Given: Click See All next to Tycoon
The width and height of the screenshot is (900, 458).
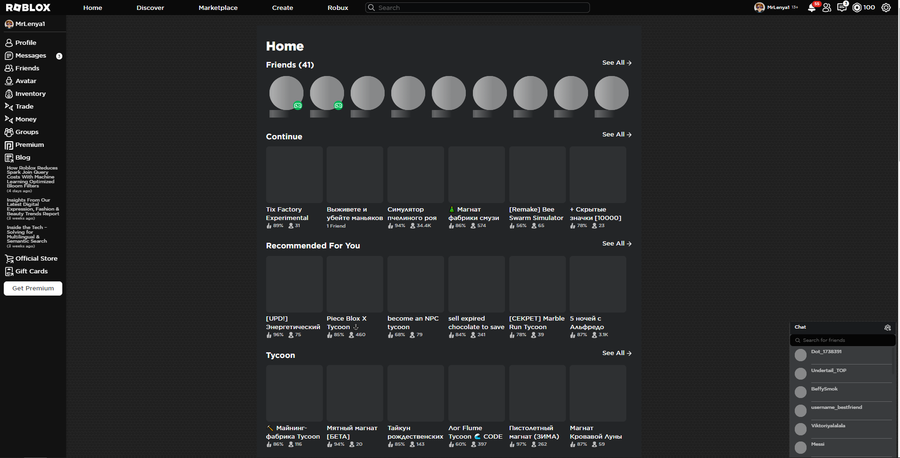Looking at the screenshot, I should click(617, 353).
